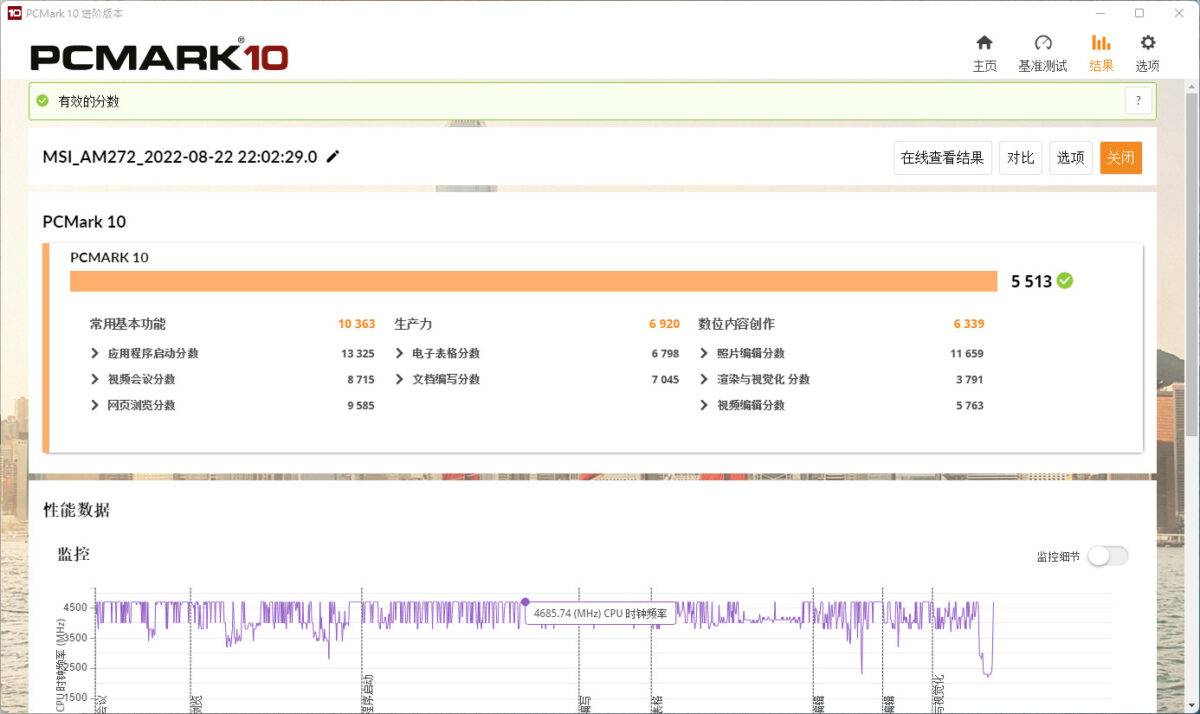Viewport: 1200px width, 714px height.
Task: Click the PCMARK 10 logo
Action: 159,56
